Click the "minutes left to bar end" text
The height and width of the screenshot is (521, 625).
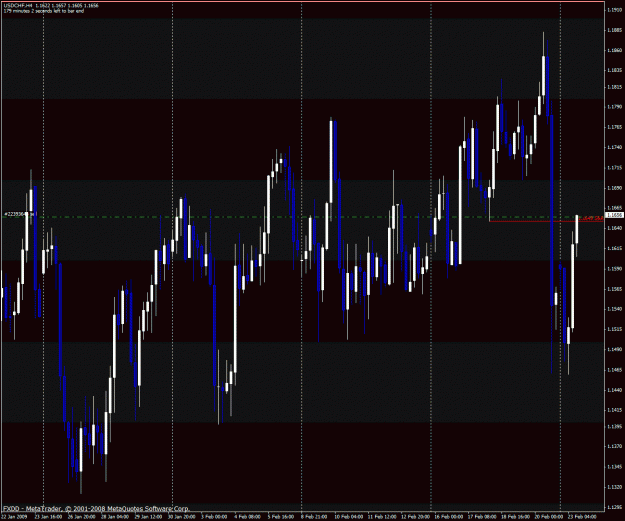(43, 11)
